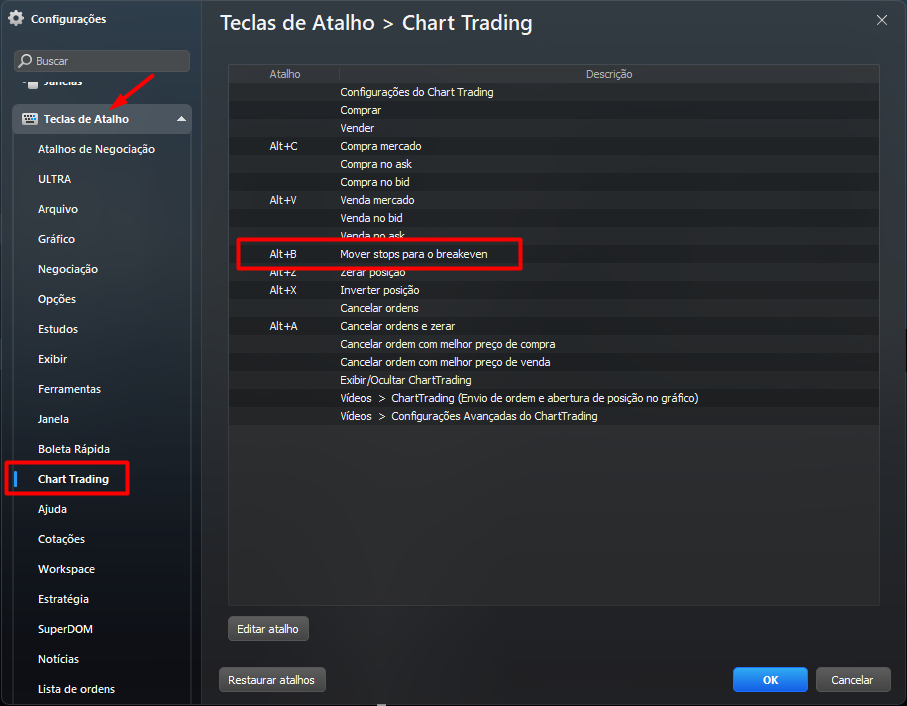Open the Lista de ordens category
907x706 pixels.
76,690
